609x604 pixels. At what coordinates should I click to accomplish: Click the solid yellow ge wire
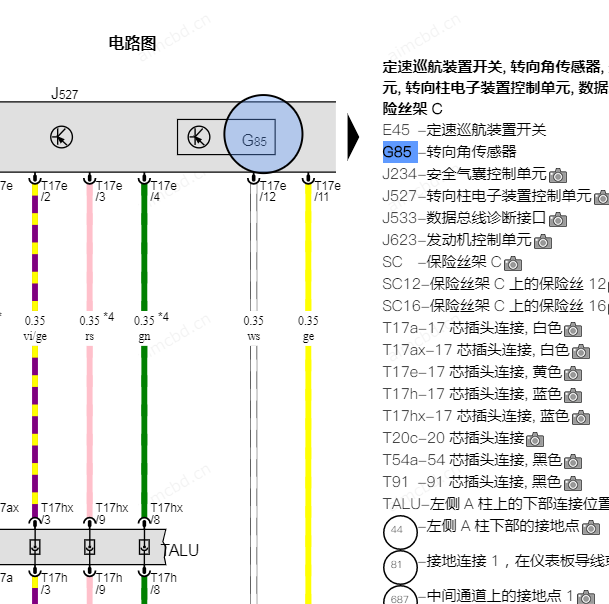click(308, 466)
